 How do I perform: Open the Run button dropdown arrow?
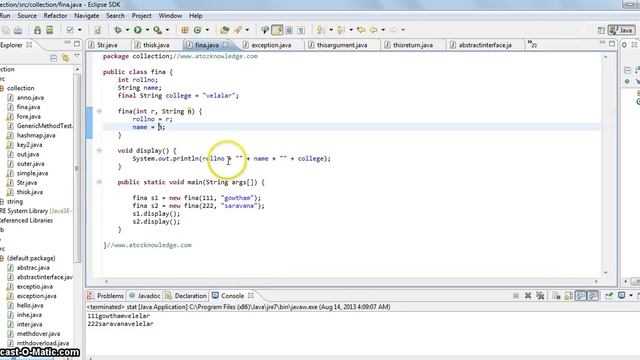click(147, 30)
